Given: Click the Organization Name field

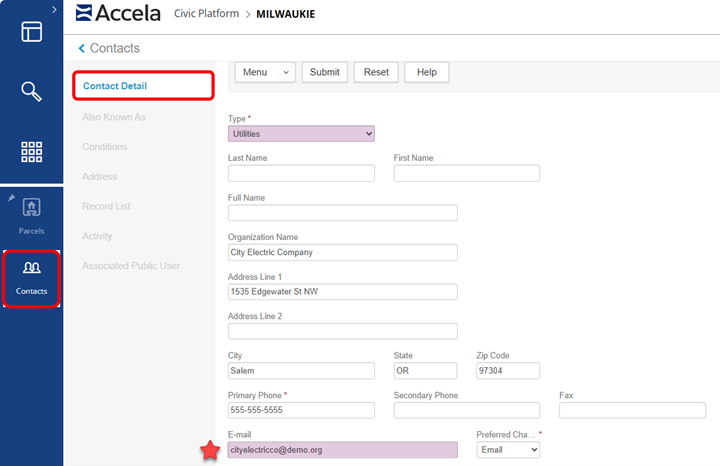Looking at the screenshot, I should pos(342,252).
